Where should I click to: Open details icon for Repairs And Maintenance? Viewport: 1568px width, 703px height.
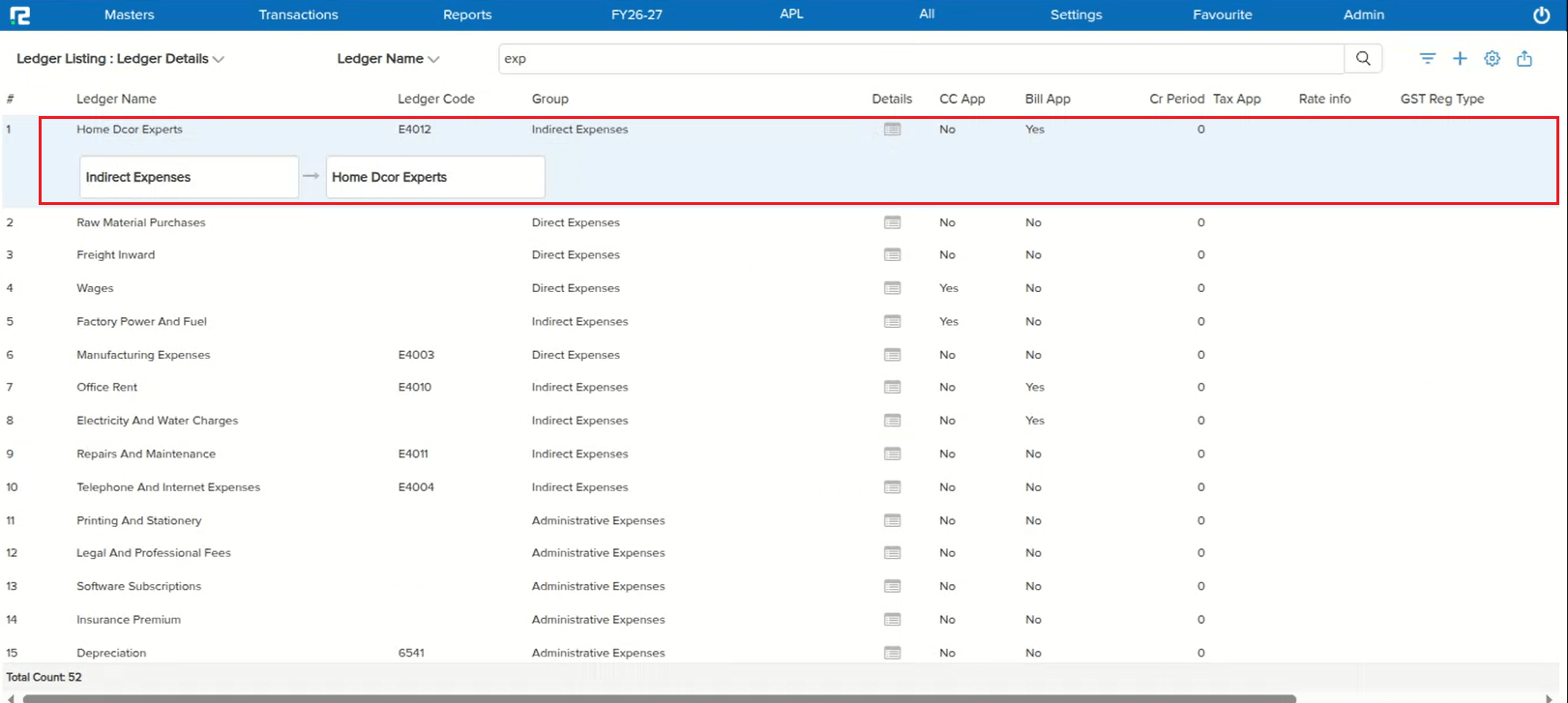pyautogui.click(x=892, y=454)
